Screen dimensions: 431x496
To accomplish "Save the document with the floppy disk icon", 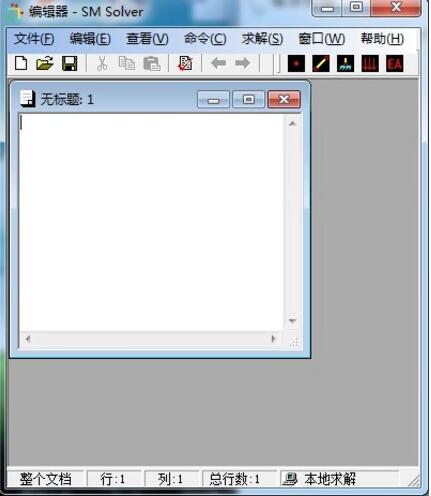I will (x=70, y=63).
